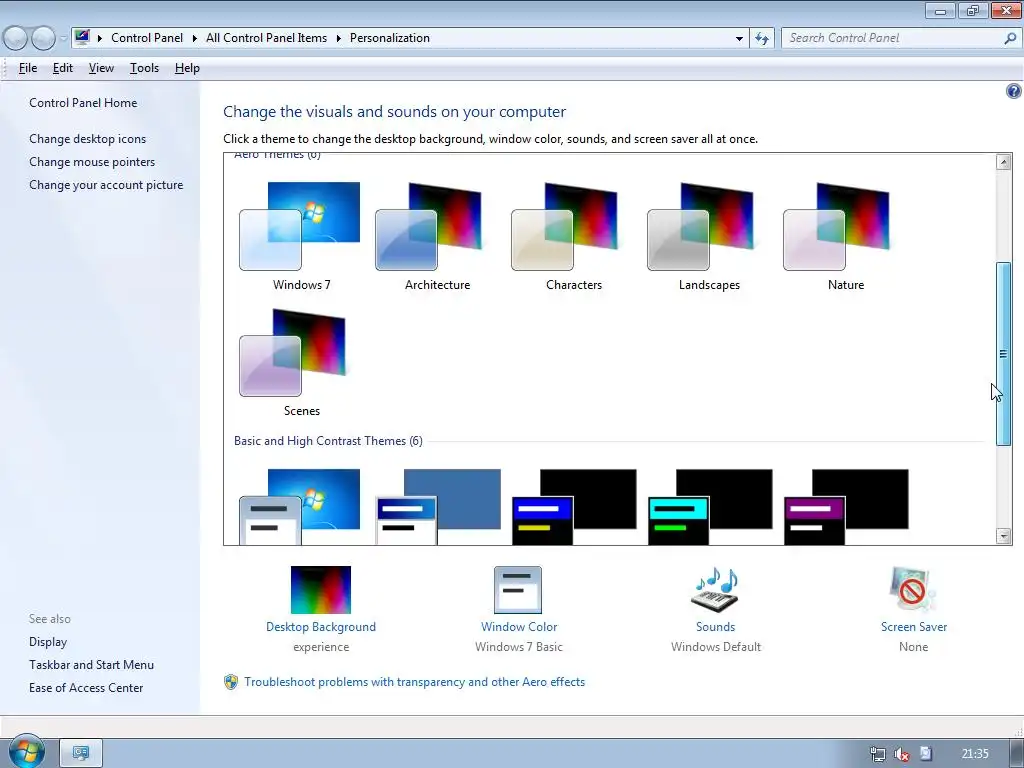Click the taskbar clock showing 21:35

point(975,754)
